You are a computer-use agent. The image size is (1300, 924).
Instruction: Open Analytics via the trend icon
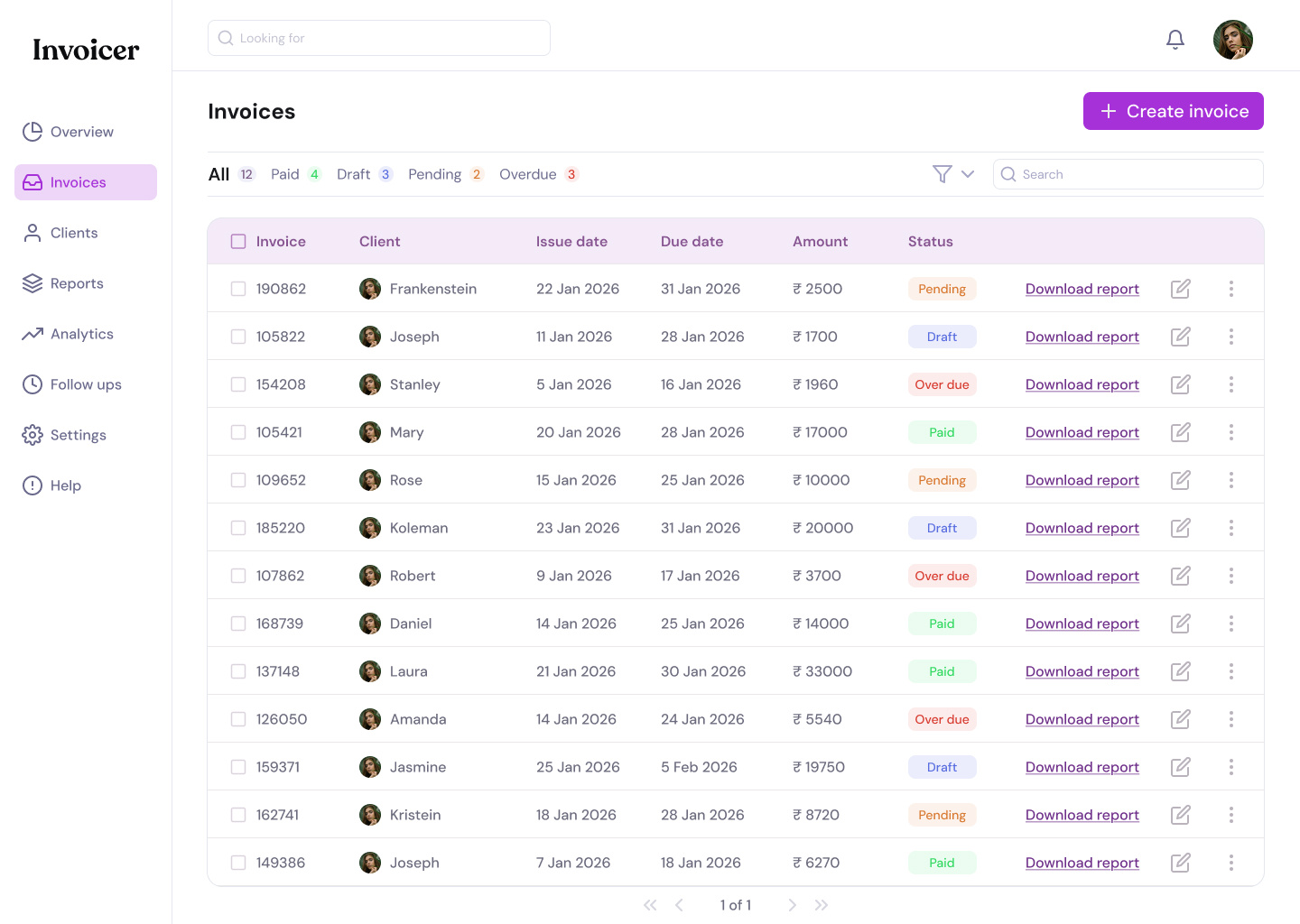[32, 334]
